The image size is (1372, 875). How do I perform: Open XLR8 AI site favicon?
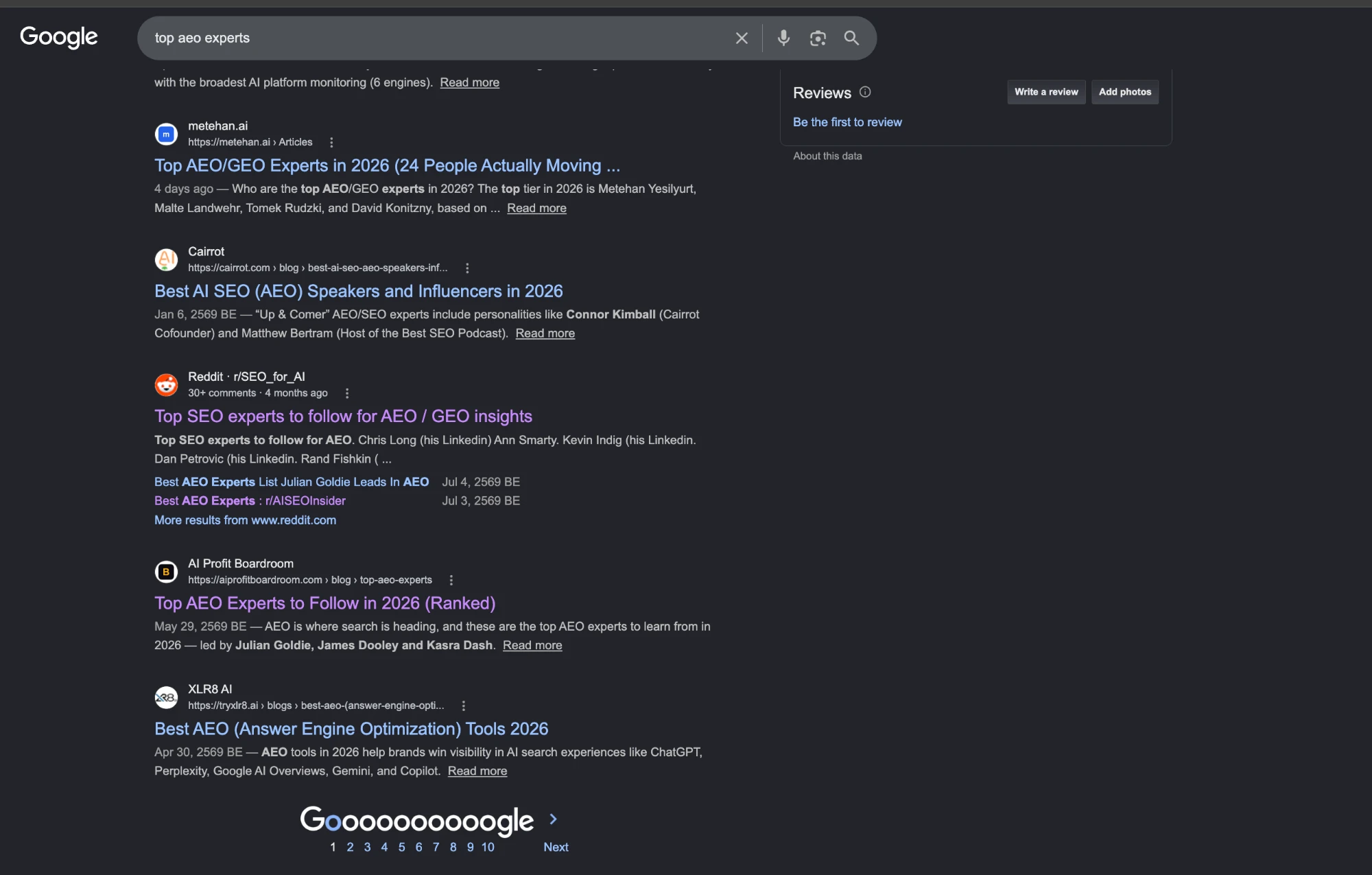pyautogui.click(x=166, y=697)
